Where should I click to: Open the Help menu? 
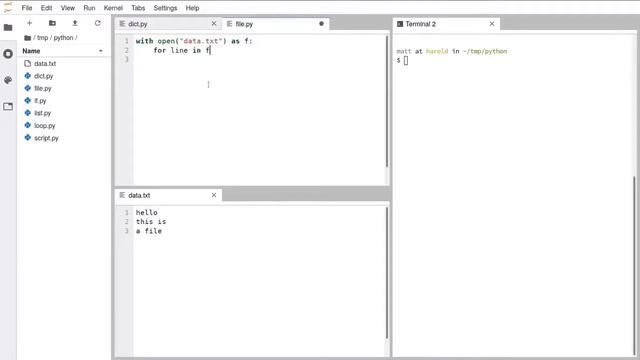pos(192,8)
